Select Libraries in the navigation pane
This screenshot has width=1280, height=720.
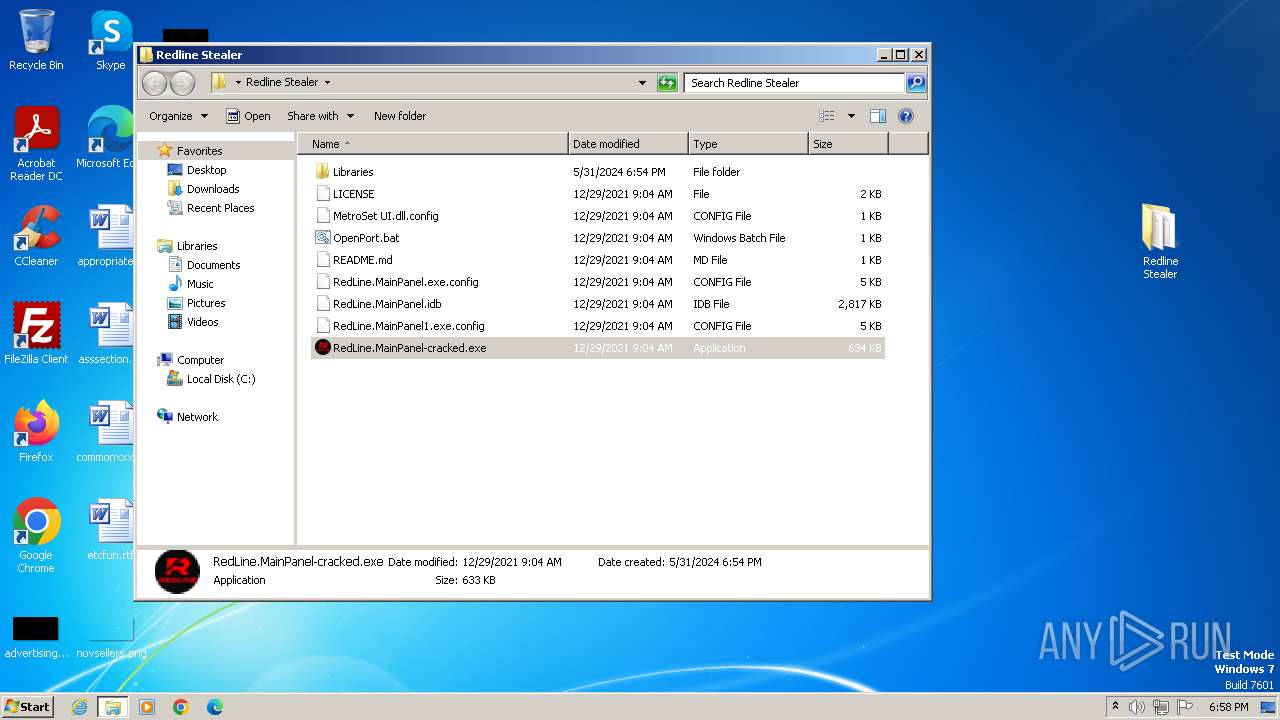(x=197, y=246)
